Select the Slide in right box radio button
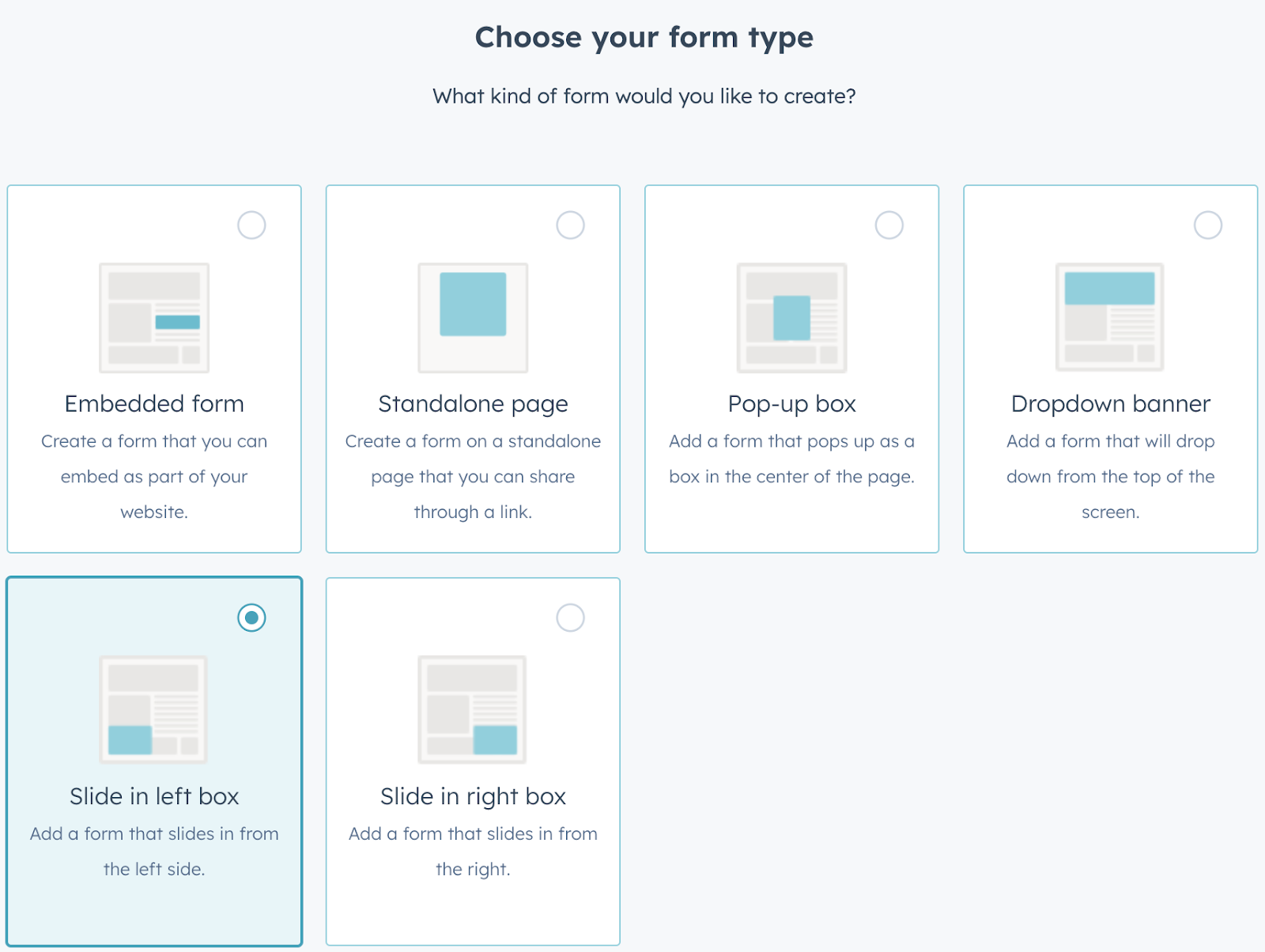Viewport: 1265px width, 952px height. coord(570,618)
